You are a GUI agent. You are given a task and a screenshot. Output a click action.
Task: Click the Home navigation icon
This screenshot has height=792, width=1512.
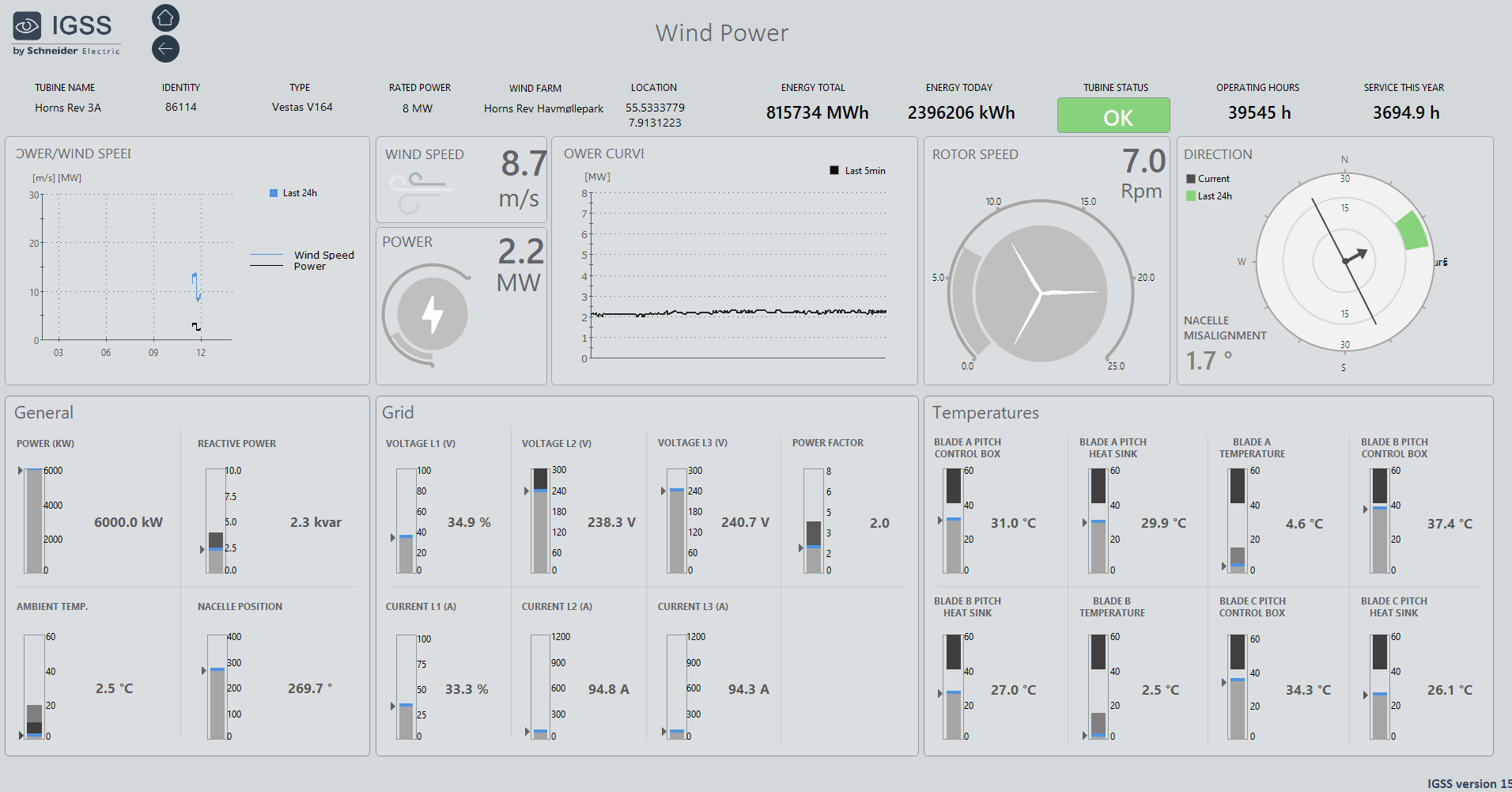[x=165, y=17]
